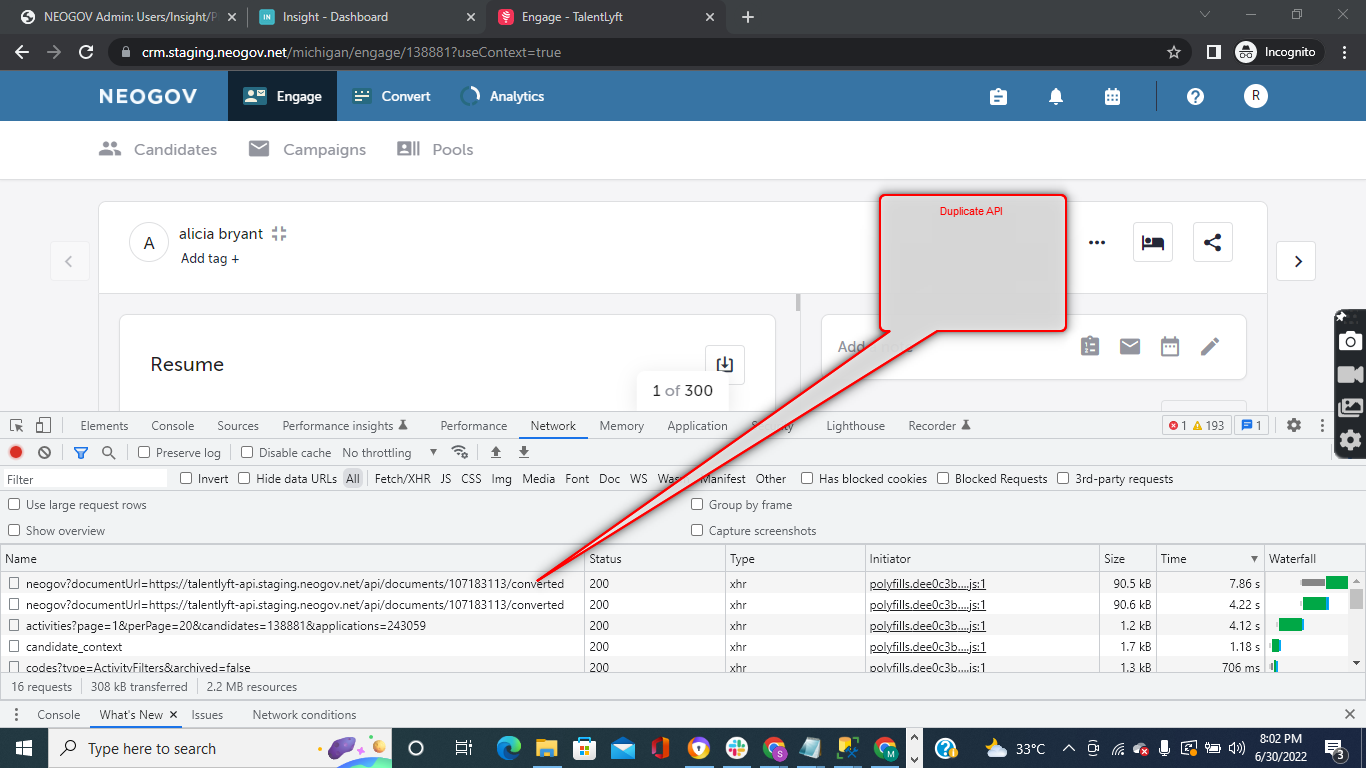Click the share candidate icon

[1212, 242]
